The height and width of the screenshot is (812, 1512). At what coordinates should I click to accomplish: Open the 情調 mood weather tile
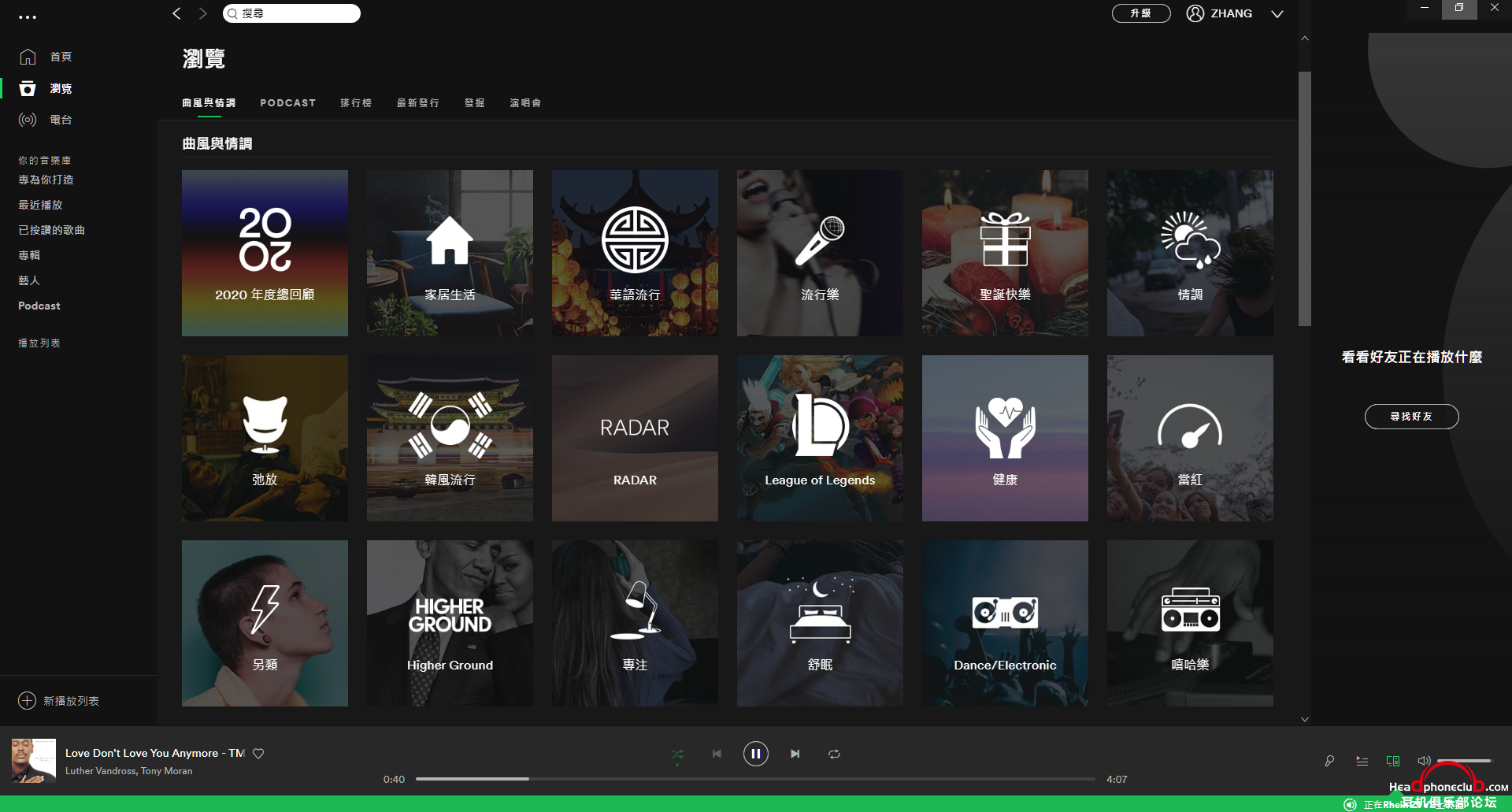click(x=1190, y=253)
